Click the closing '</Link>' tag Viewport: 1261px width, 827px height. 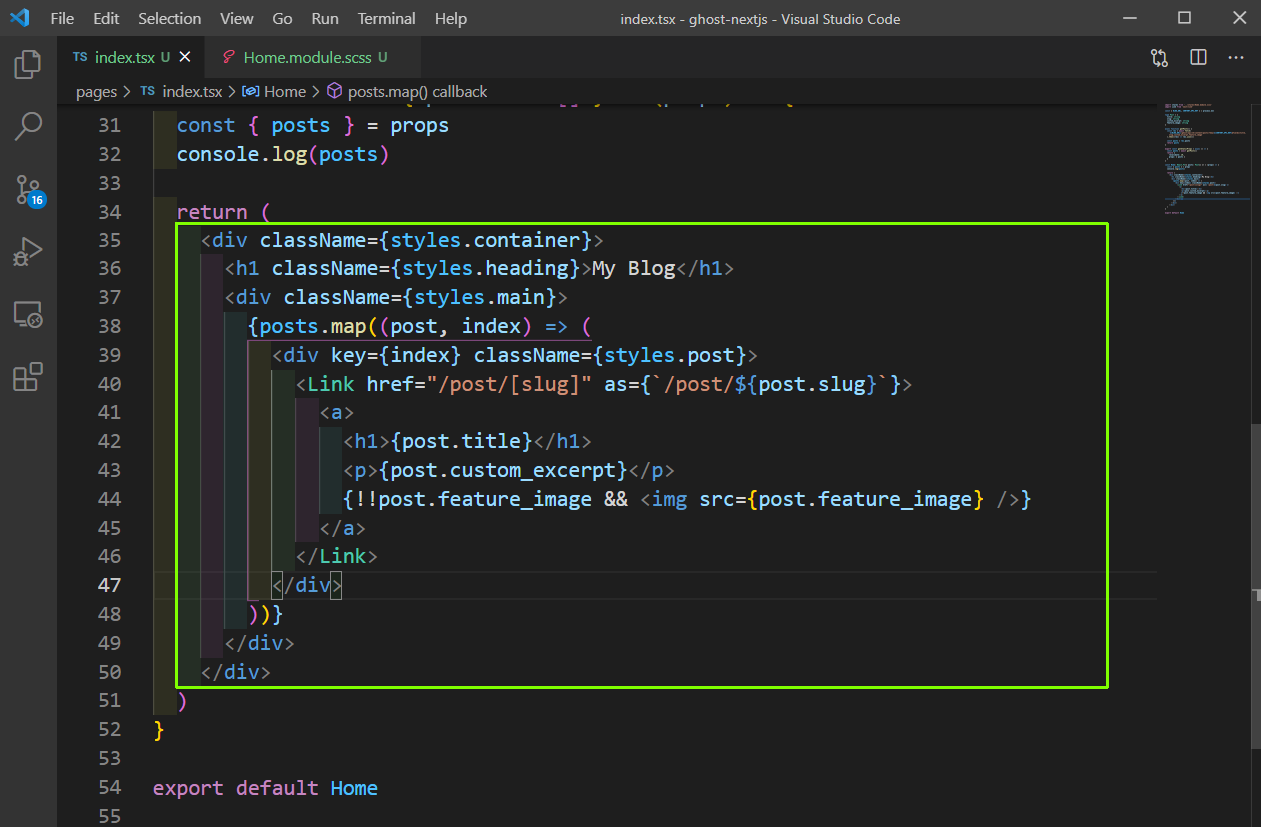click(337, 556)
